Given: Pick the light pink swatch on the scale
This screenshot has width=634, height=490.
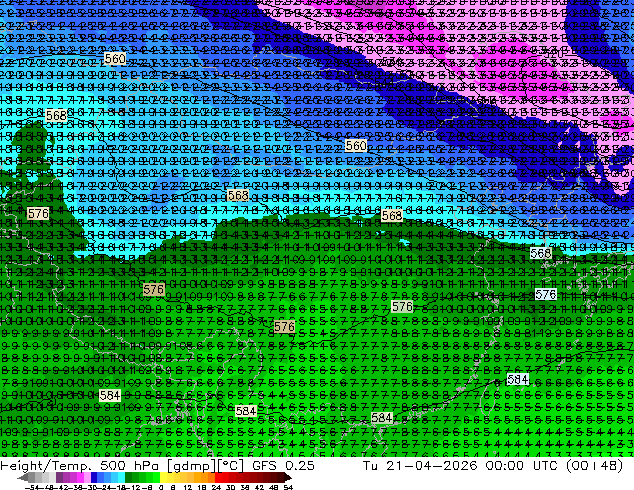Looking at the screenshot, I should click(87, 478).
